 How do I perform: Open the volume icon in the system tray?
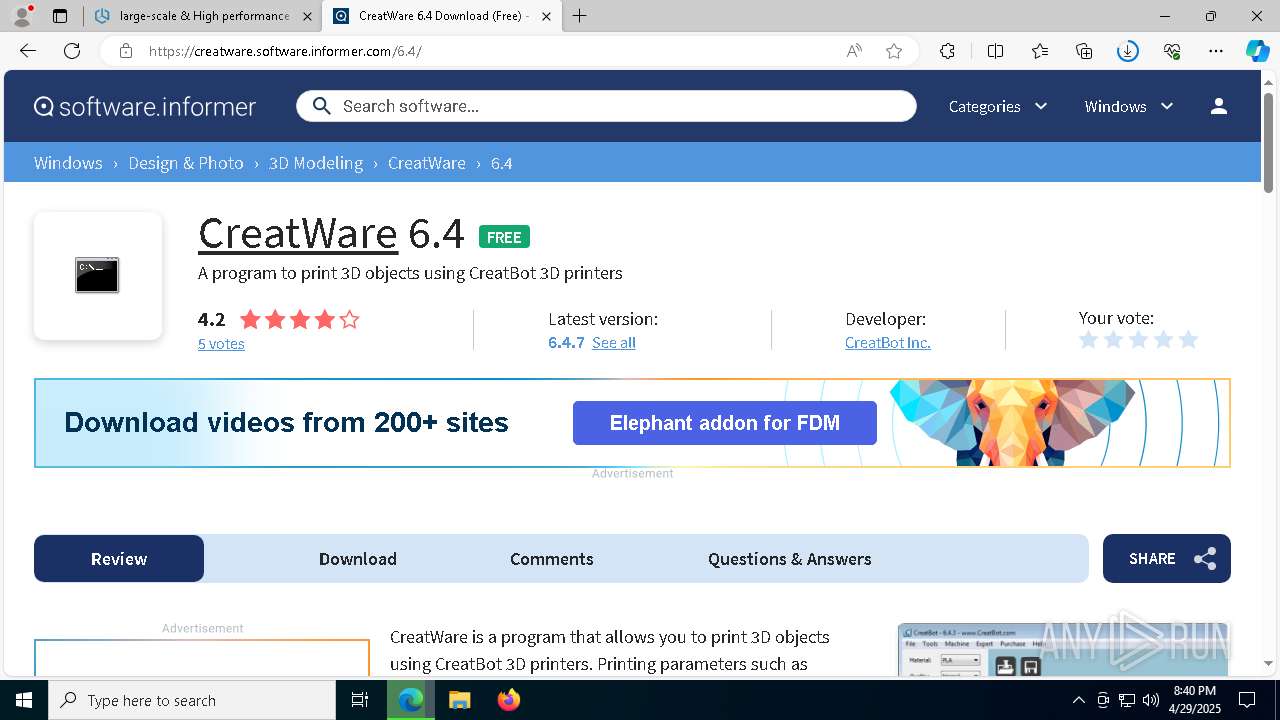point(1150,700)
